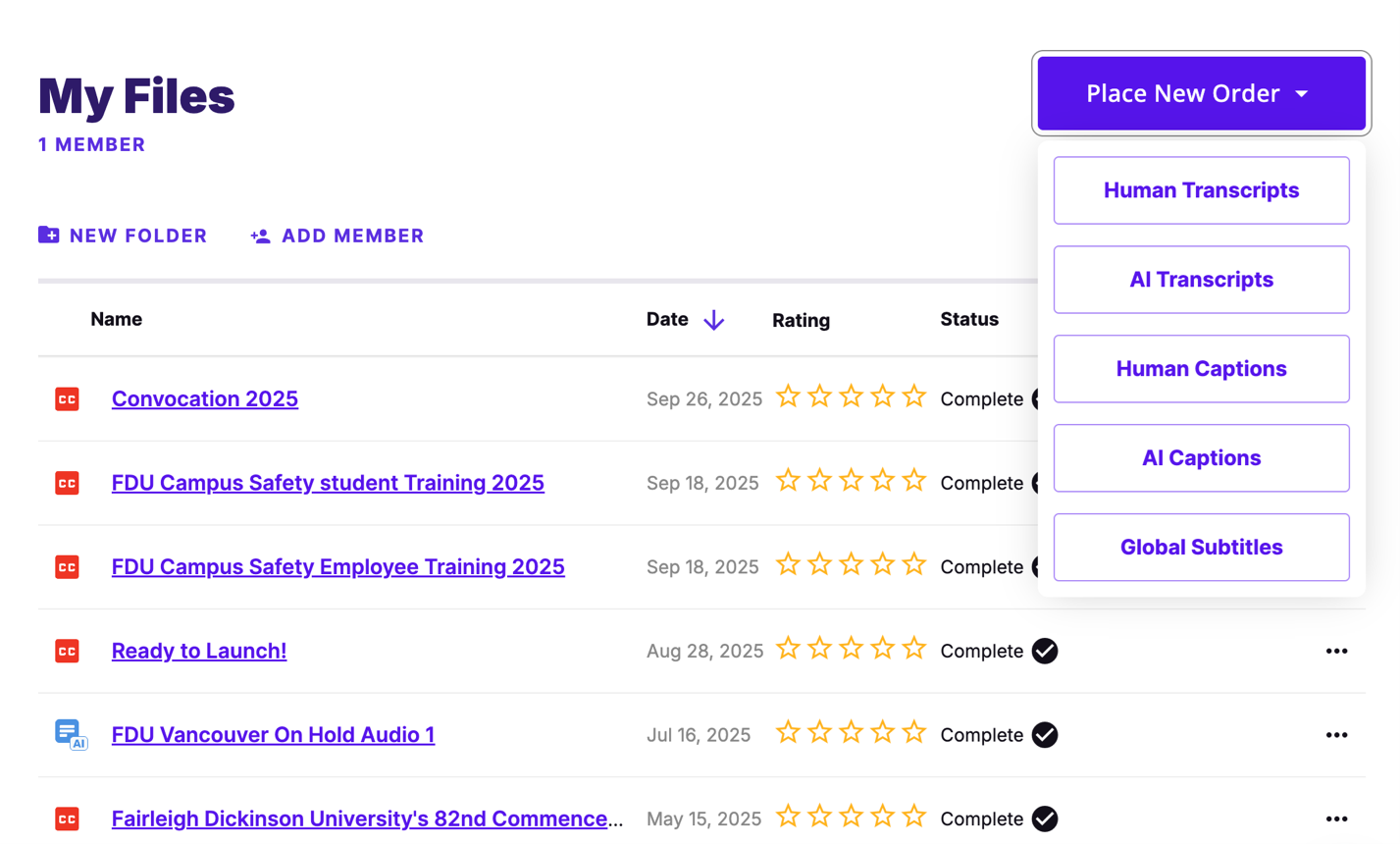Open FDU Campus Safety student Training 2025
This screenshot has height=844, width=1400.
tap(328, 483)
